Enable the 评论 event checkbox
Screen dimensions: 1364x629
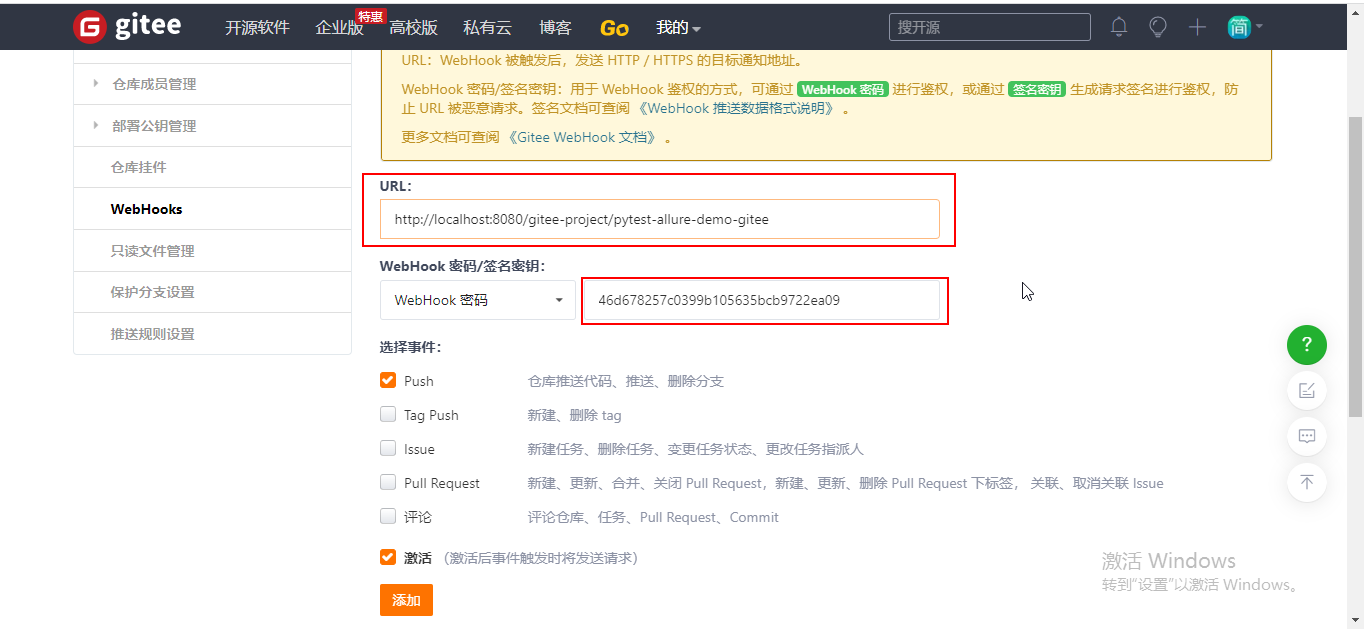388,516
